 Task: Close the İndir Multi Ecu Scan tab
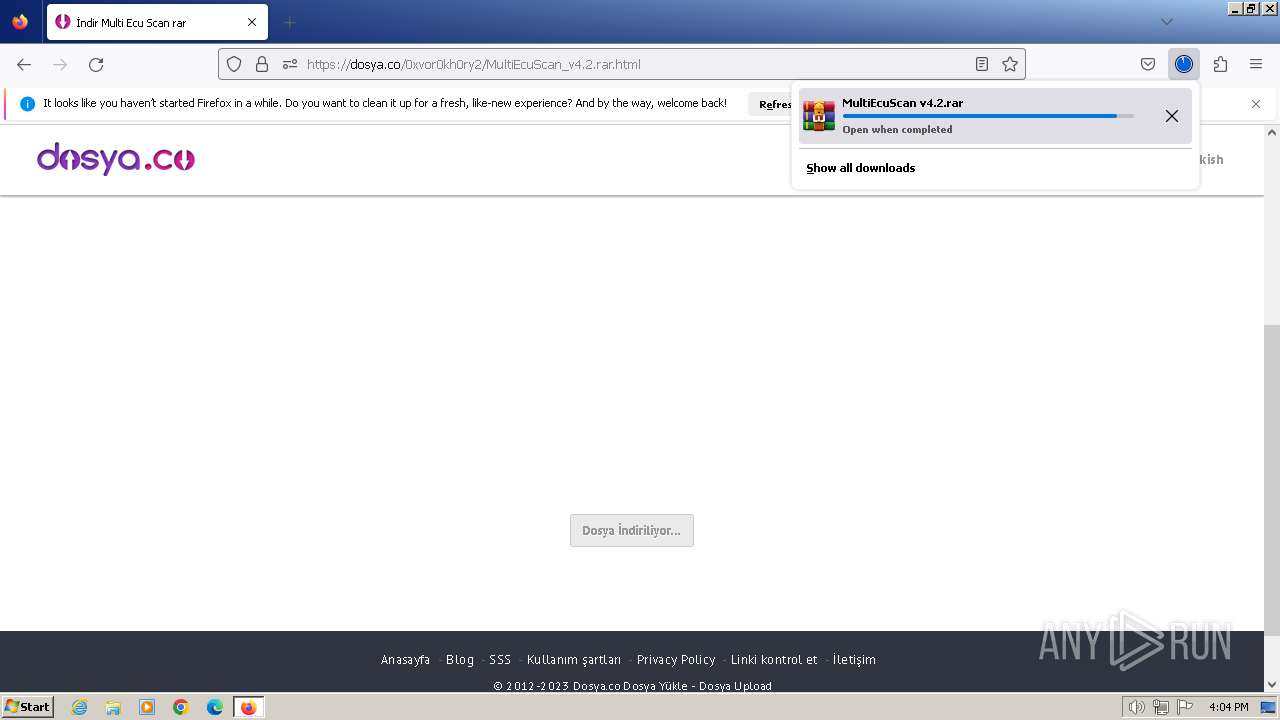coord(252,22)
